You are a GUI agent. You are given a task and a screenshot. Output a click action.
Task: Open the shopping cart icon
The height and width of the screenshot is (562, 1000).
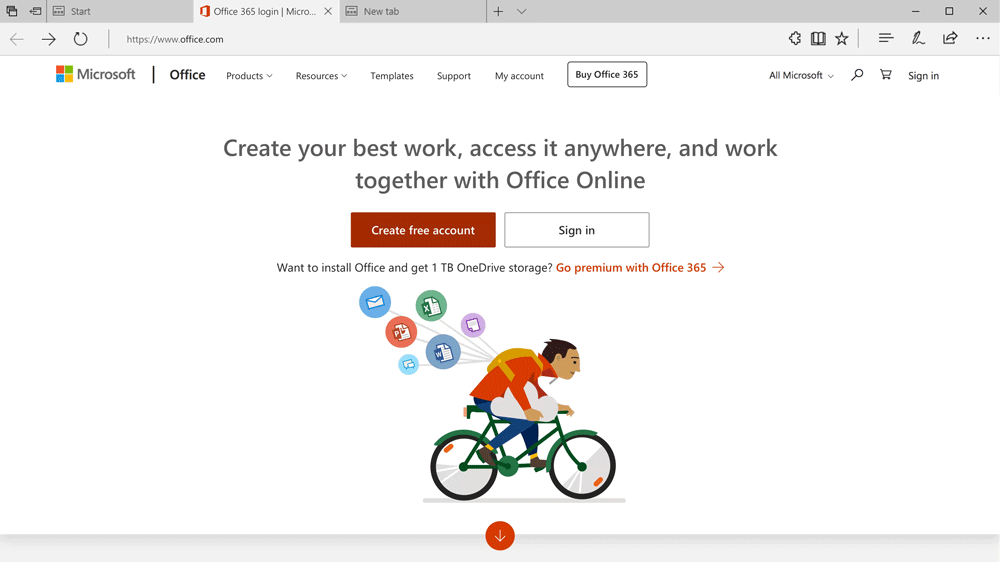point(886,75)
